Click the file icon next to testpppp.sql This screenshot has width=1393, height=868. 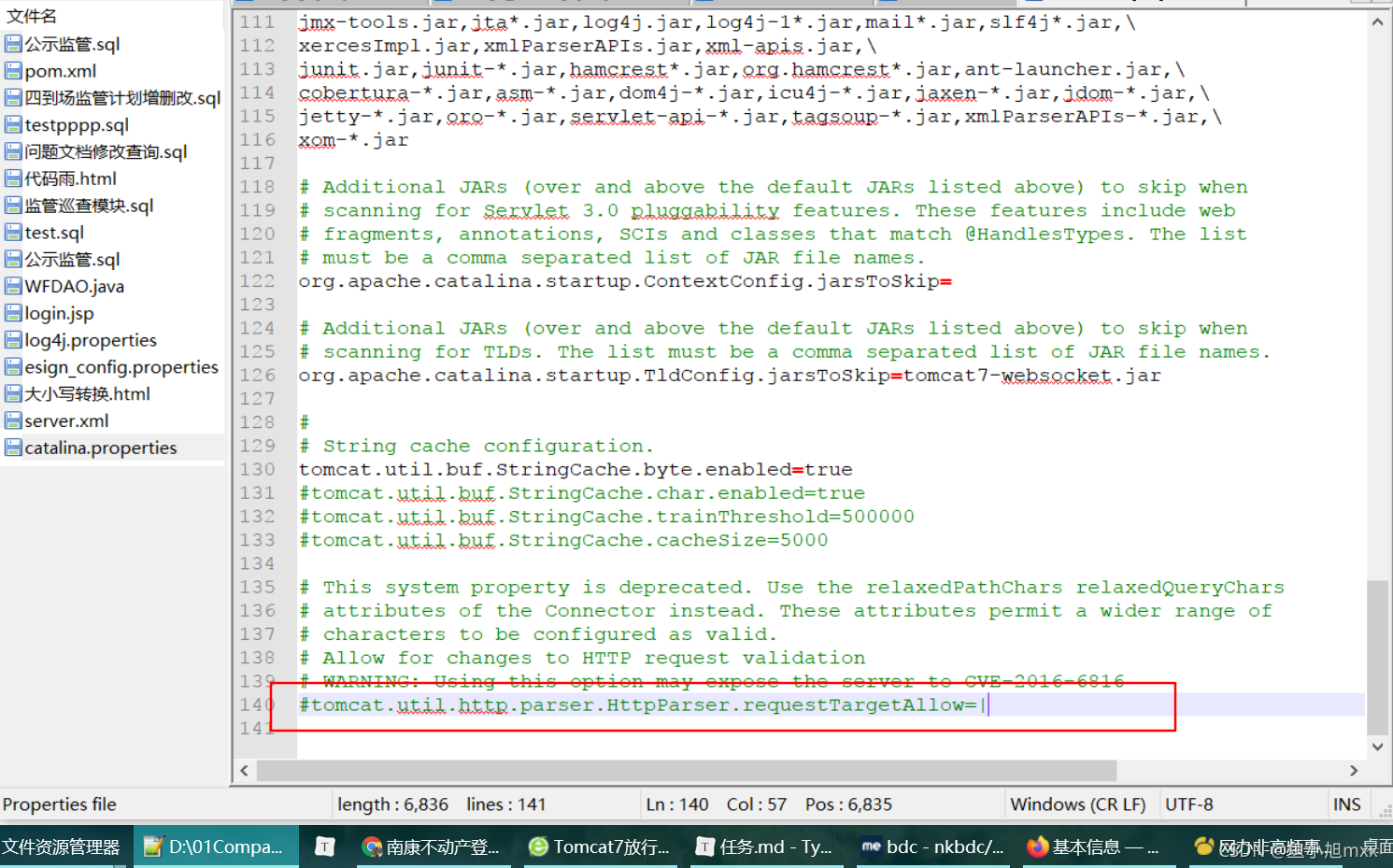tap(13, 125)
